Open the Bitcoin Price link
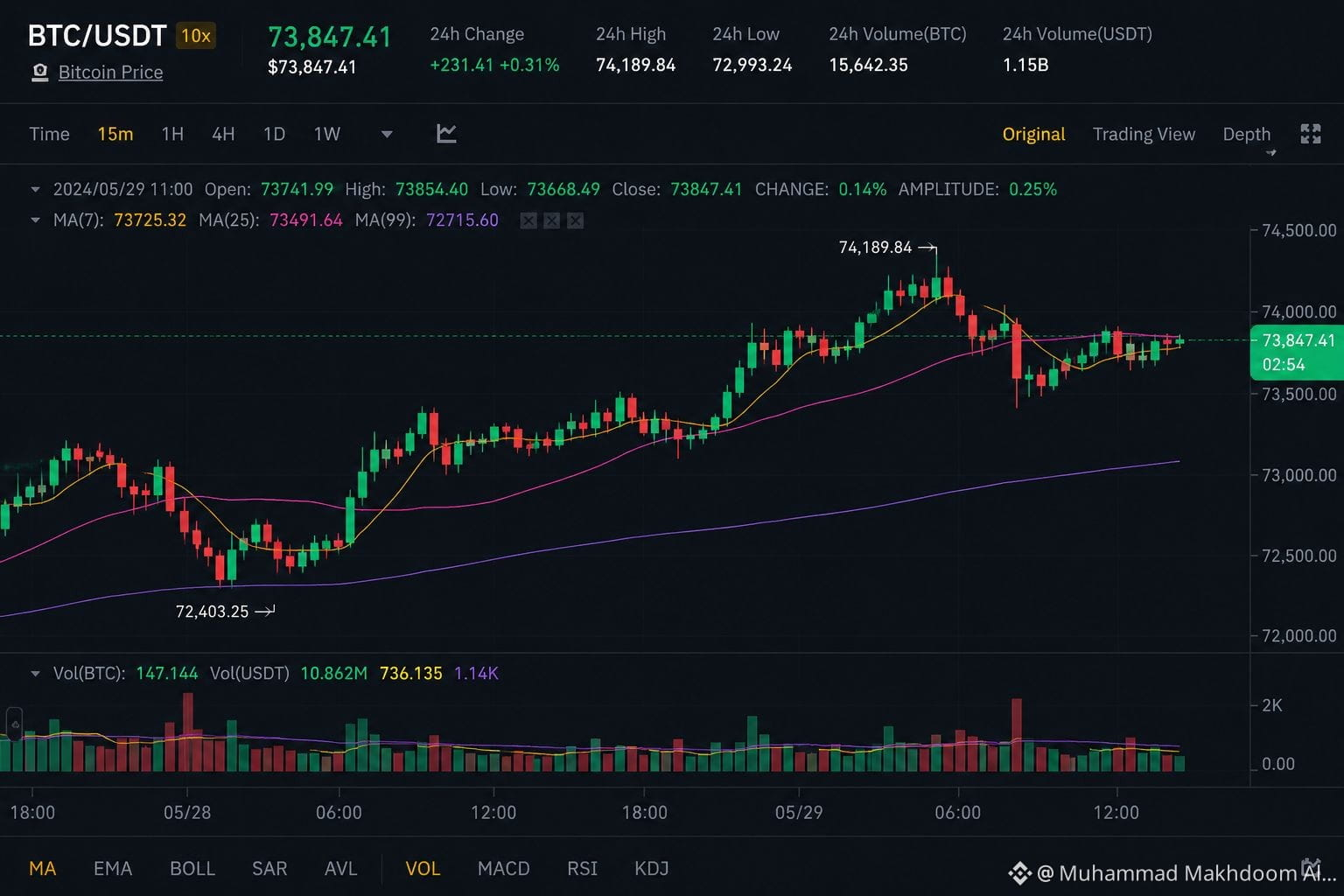Image resolution: width=1344 pixels, height=896 pixels. [110, 73]
